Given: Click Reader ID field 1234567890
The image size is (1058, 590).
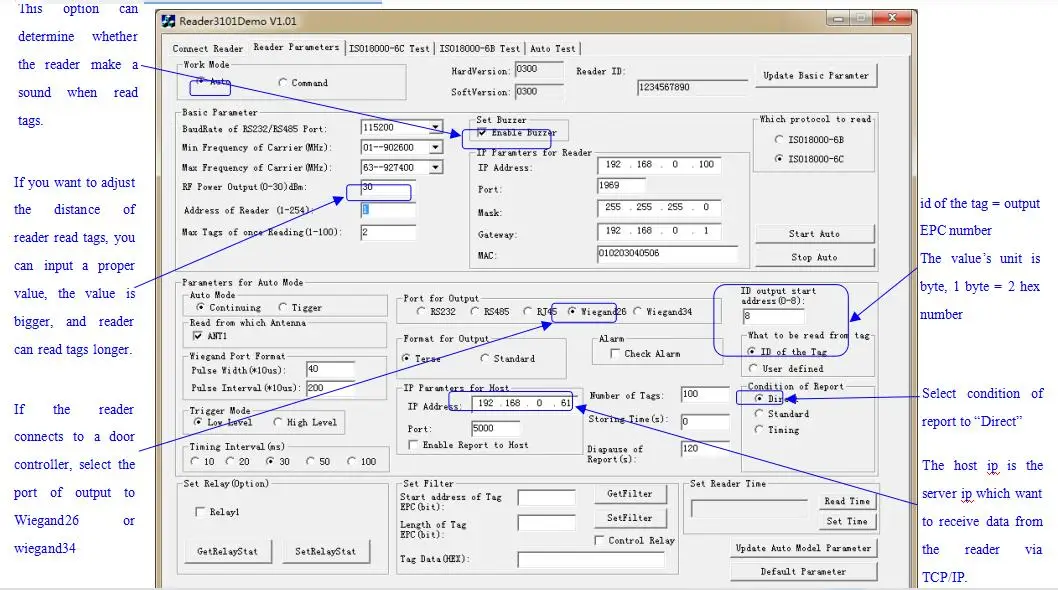Looking at the screenshot, I should 692,88.
